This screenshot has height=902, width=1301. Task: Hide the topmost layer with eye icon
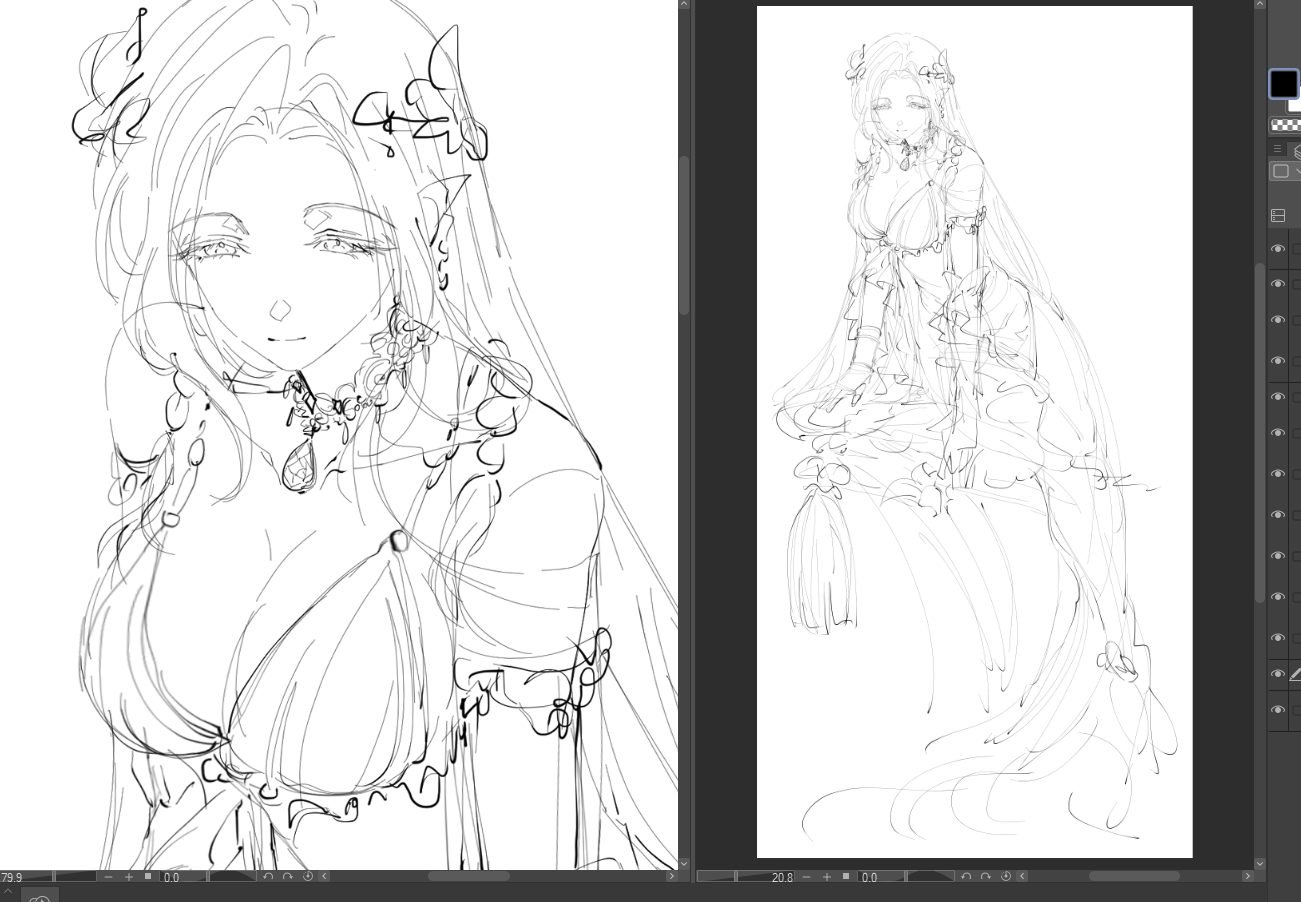pos(1277,249)
